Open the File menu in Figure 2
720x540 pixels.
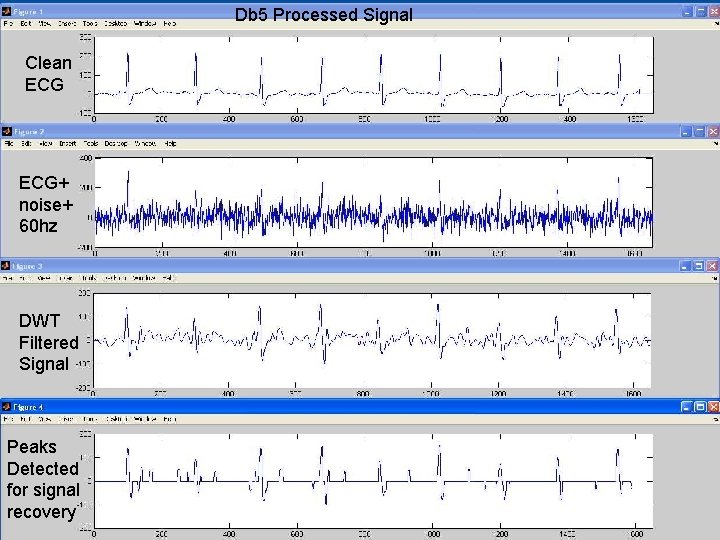(9, 143)
